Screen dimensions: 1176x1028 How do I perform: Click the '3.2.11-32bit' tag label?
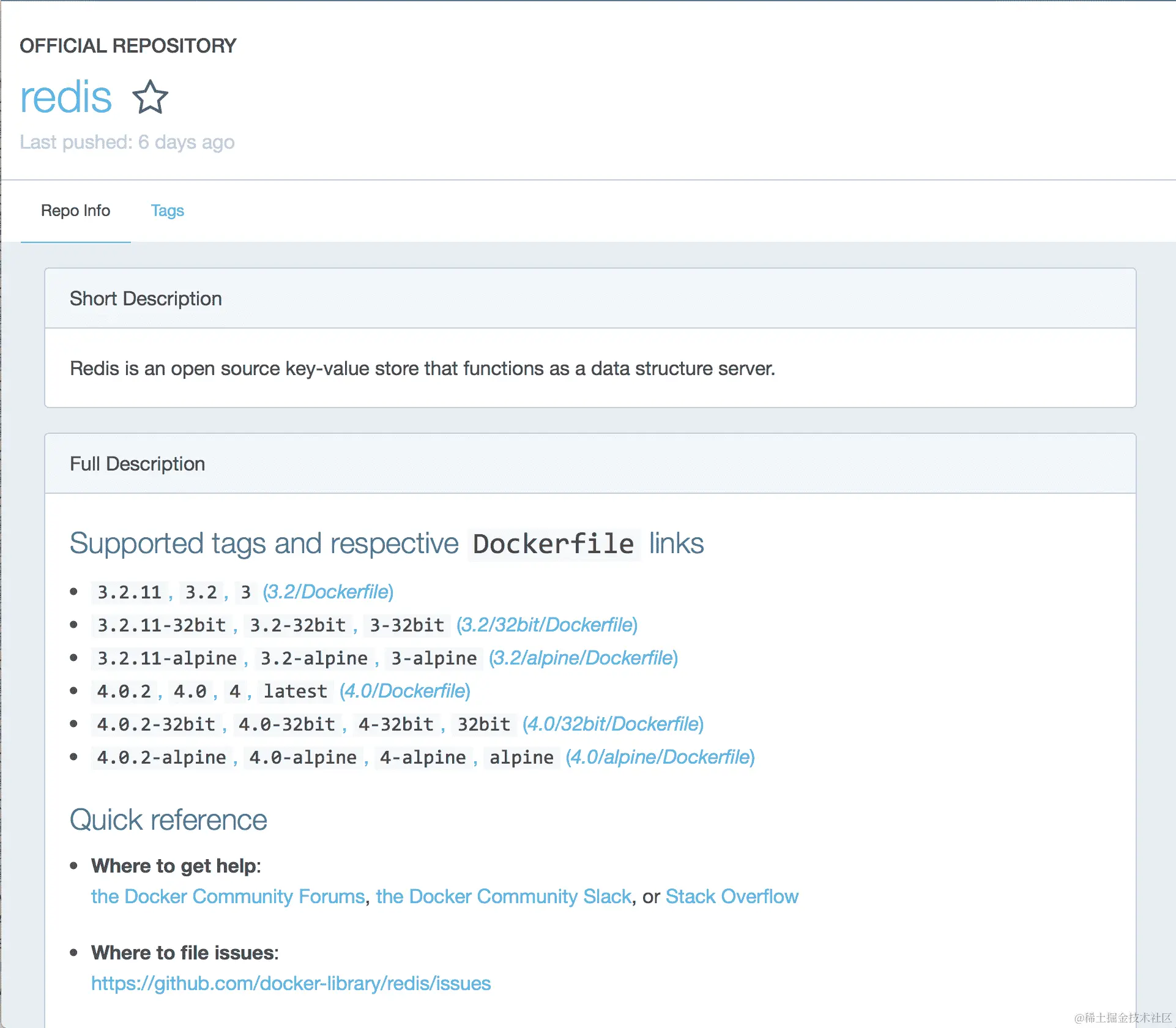pos(162,625)
